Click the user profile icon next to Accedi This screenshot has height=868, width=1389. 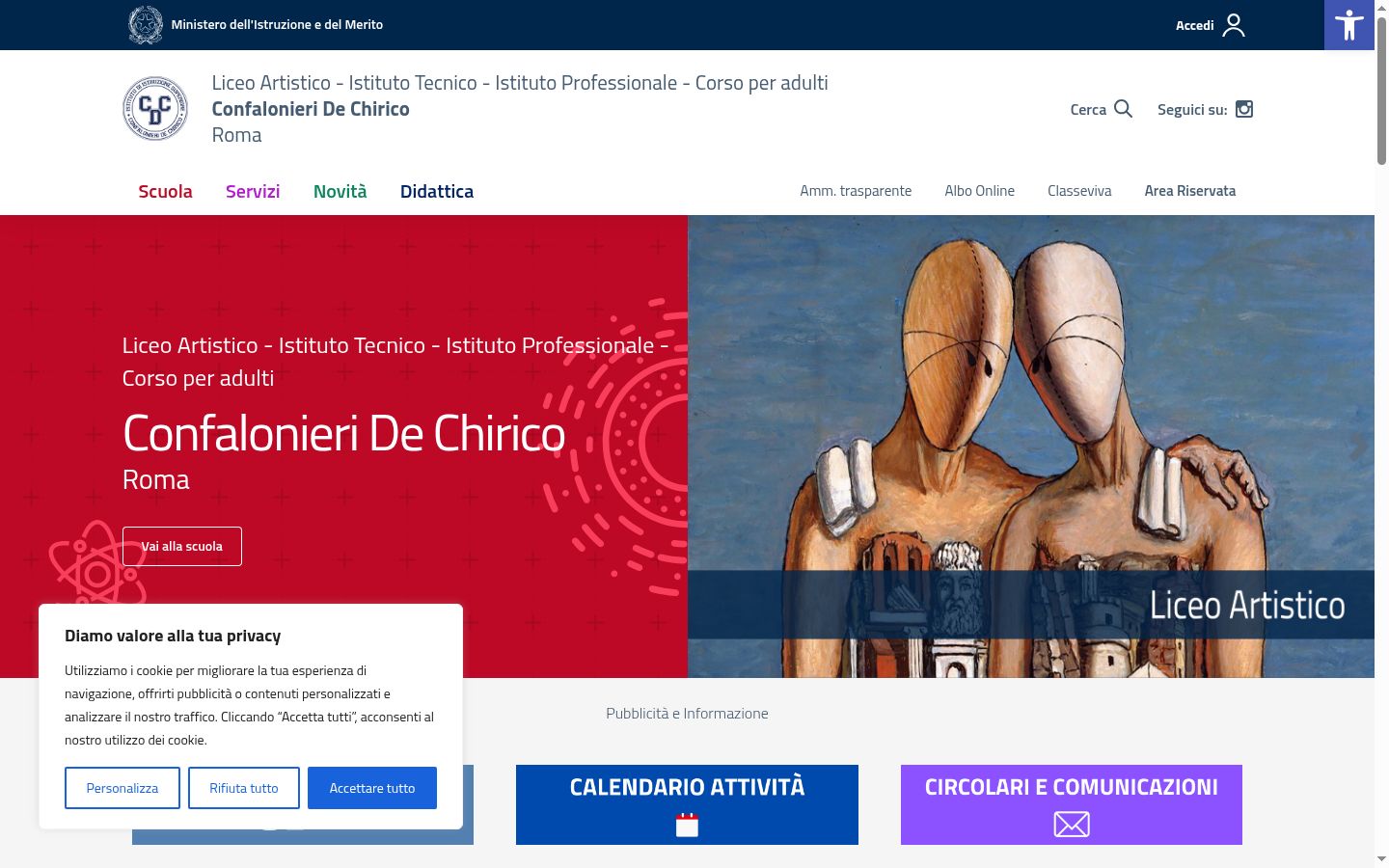click(1234, 25)
